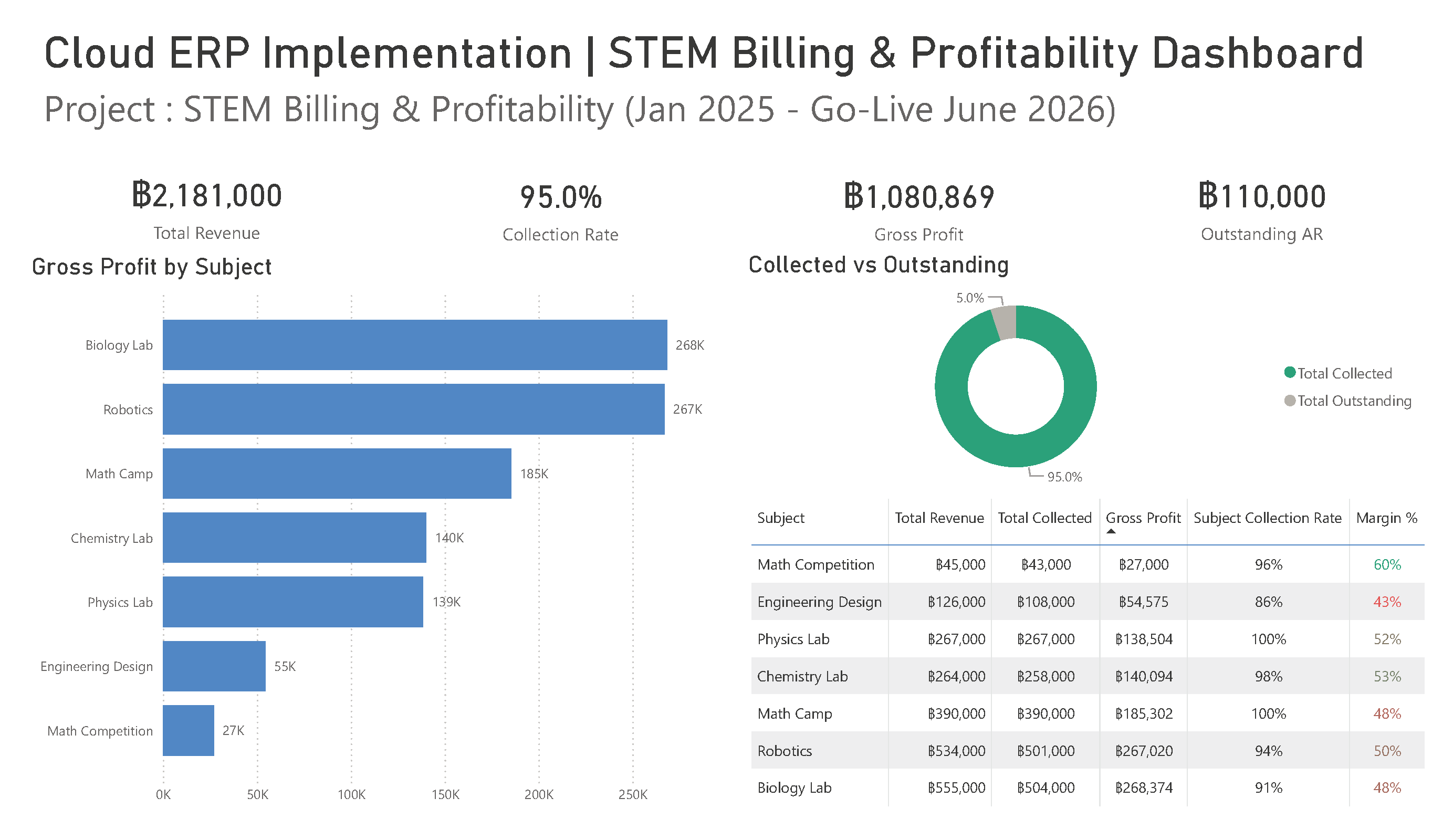Click the Chemistry Lab bar
This screenshot has height=840, width=1453.
294,537
